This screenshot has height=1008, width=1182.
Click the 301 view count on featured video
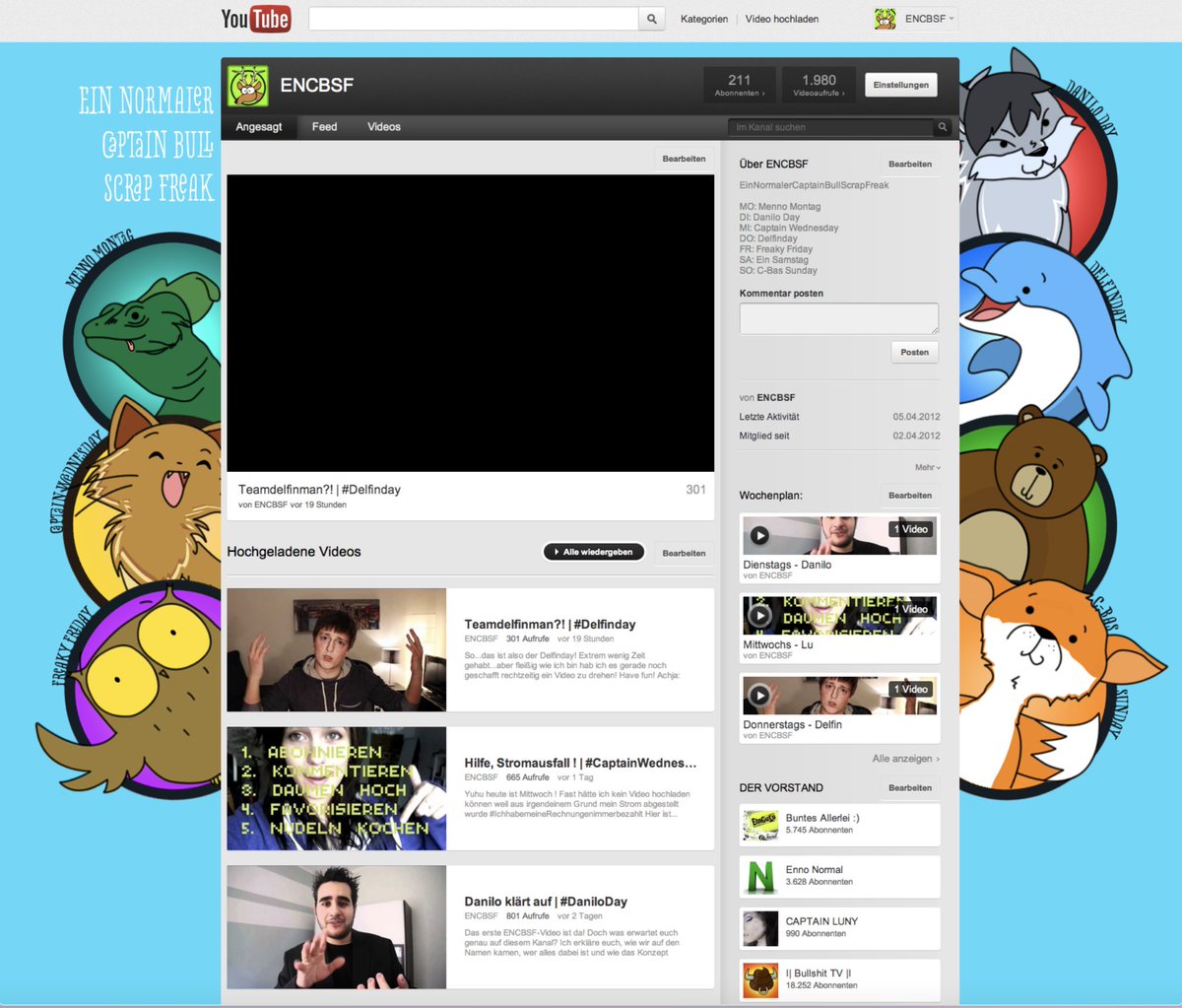click(695, 490)
